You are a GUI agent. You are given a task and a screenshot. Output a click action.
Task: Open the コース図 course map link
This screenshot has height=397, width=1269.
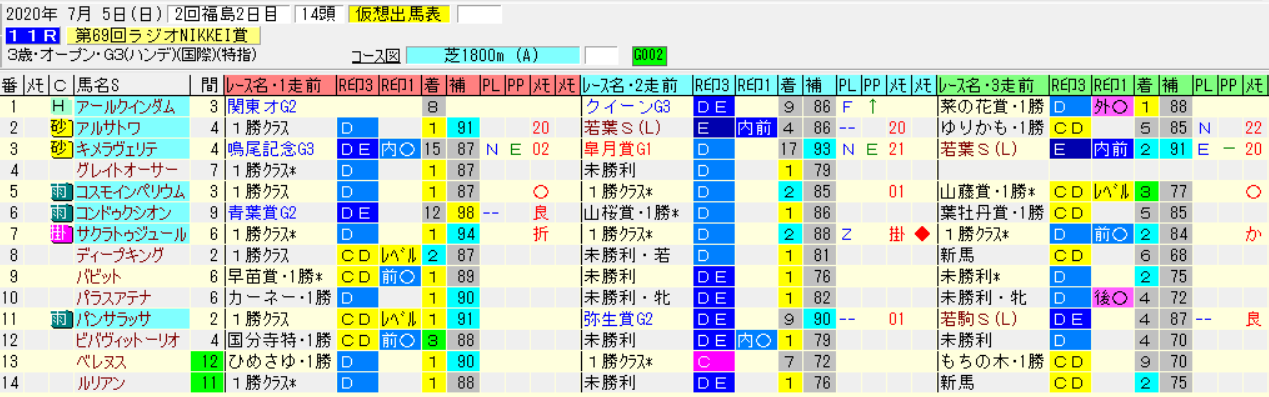pos(375,55)
